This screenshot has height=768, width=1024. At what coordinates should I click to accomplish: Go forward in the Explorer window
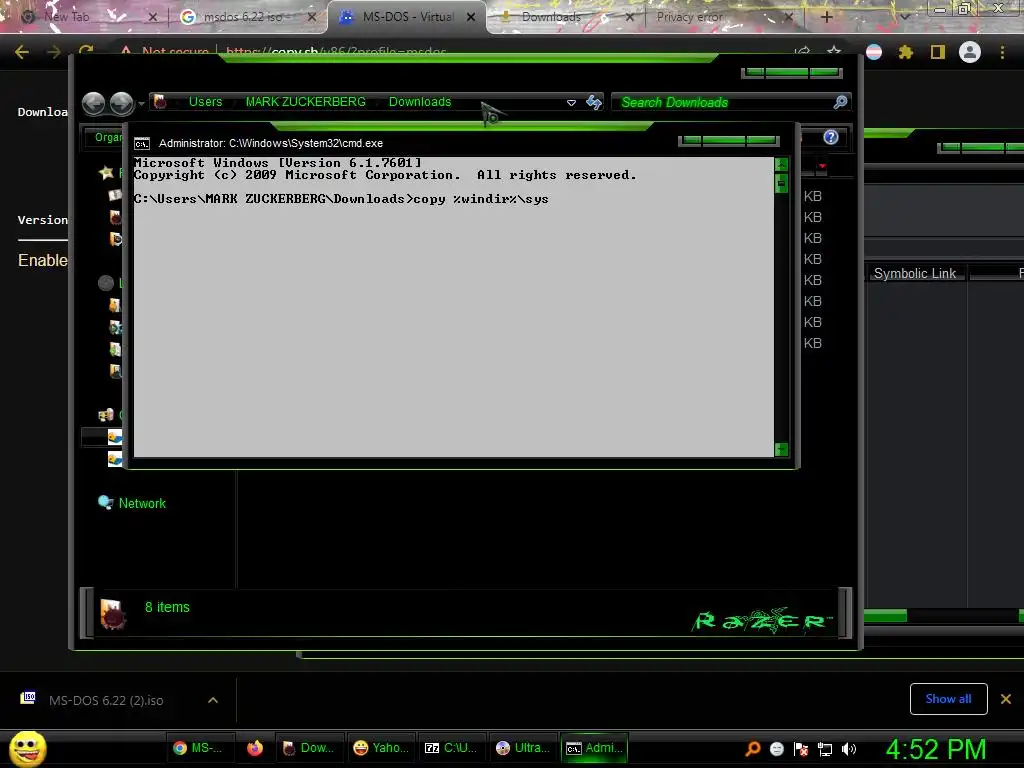(121, 103)
